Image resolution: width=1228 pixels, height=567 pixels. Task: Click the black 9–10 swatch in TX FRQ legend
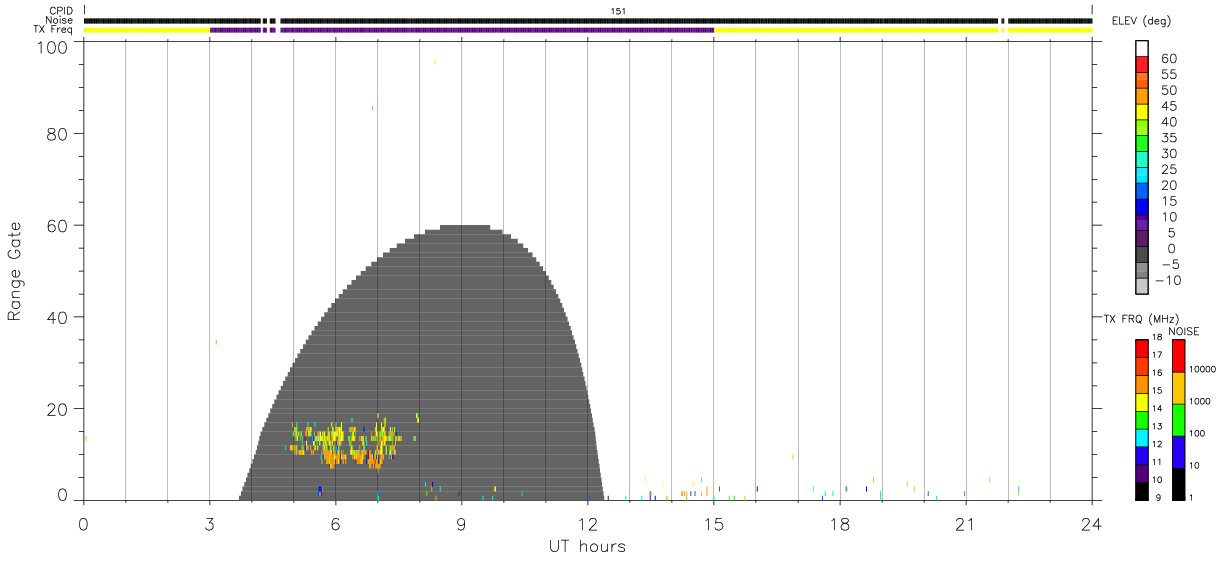(1142, 490)
